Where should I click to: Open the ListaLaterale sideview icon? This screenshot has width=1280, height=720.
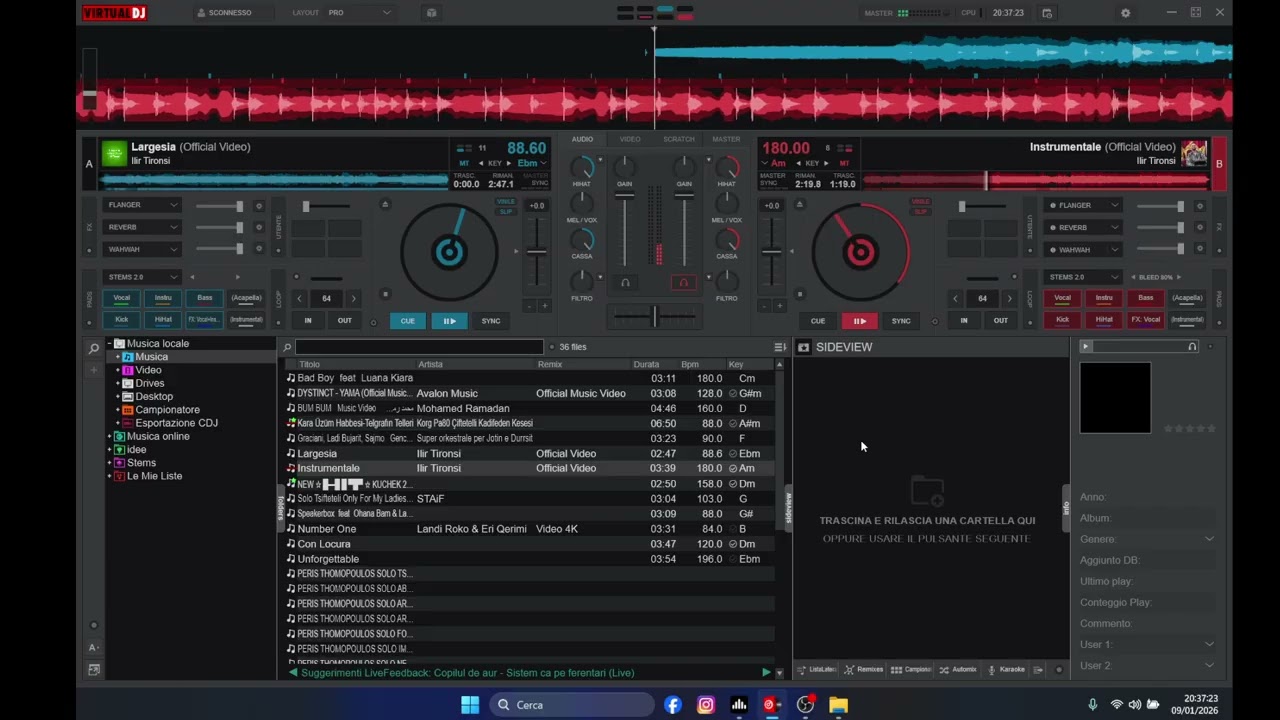click(816, 669)
